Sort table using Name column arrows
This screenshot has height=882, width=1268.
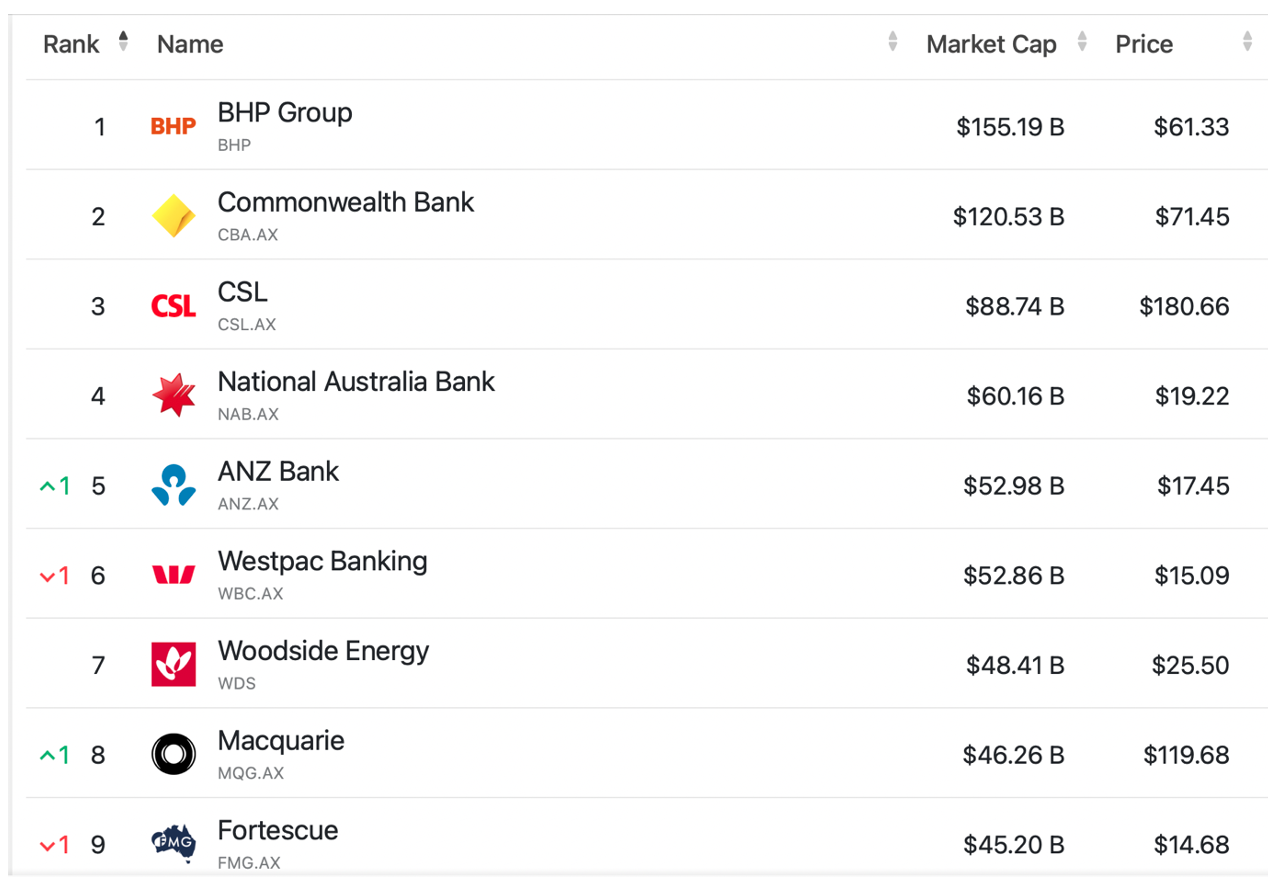click(x=892, y=42)
